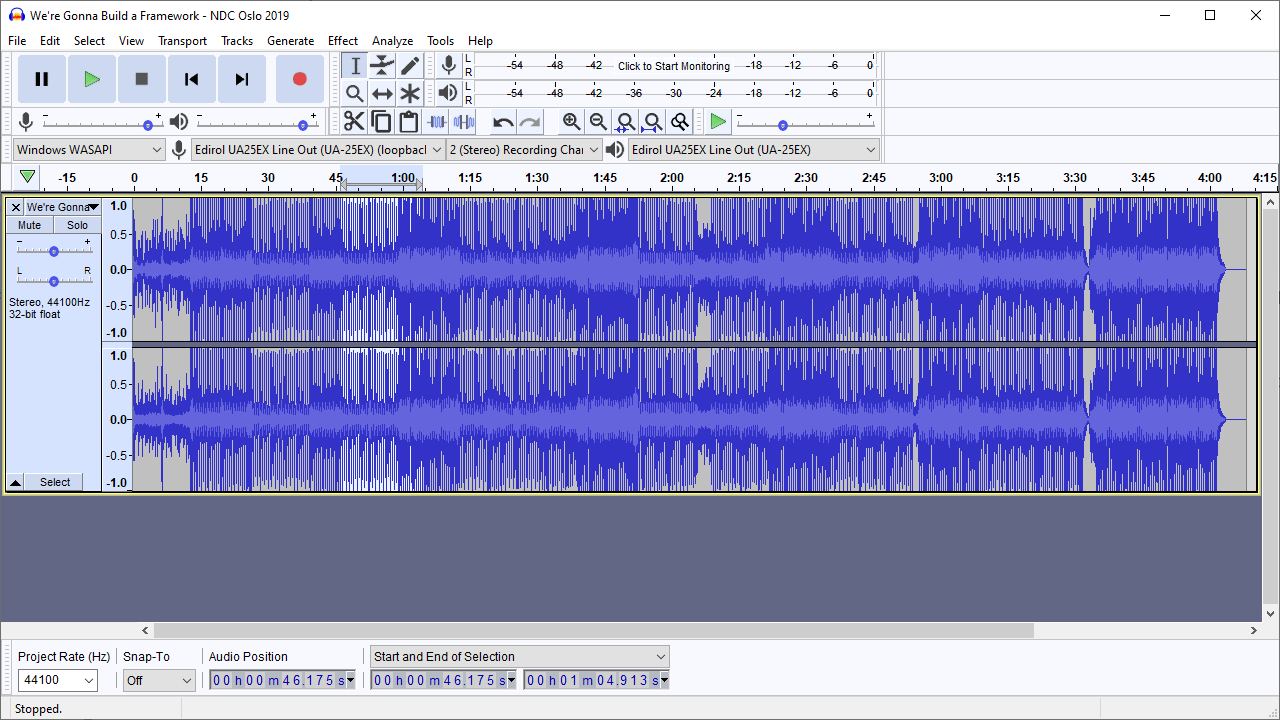Click the horizontal scrollbar under the tracks
This screenshot has height=720, width=1280.
[593, 631]
